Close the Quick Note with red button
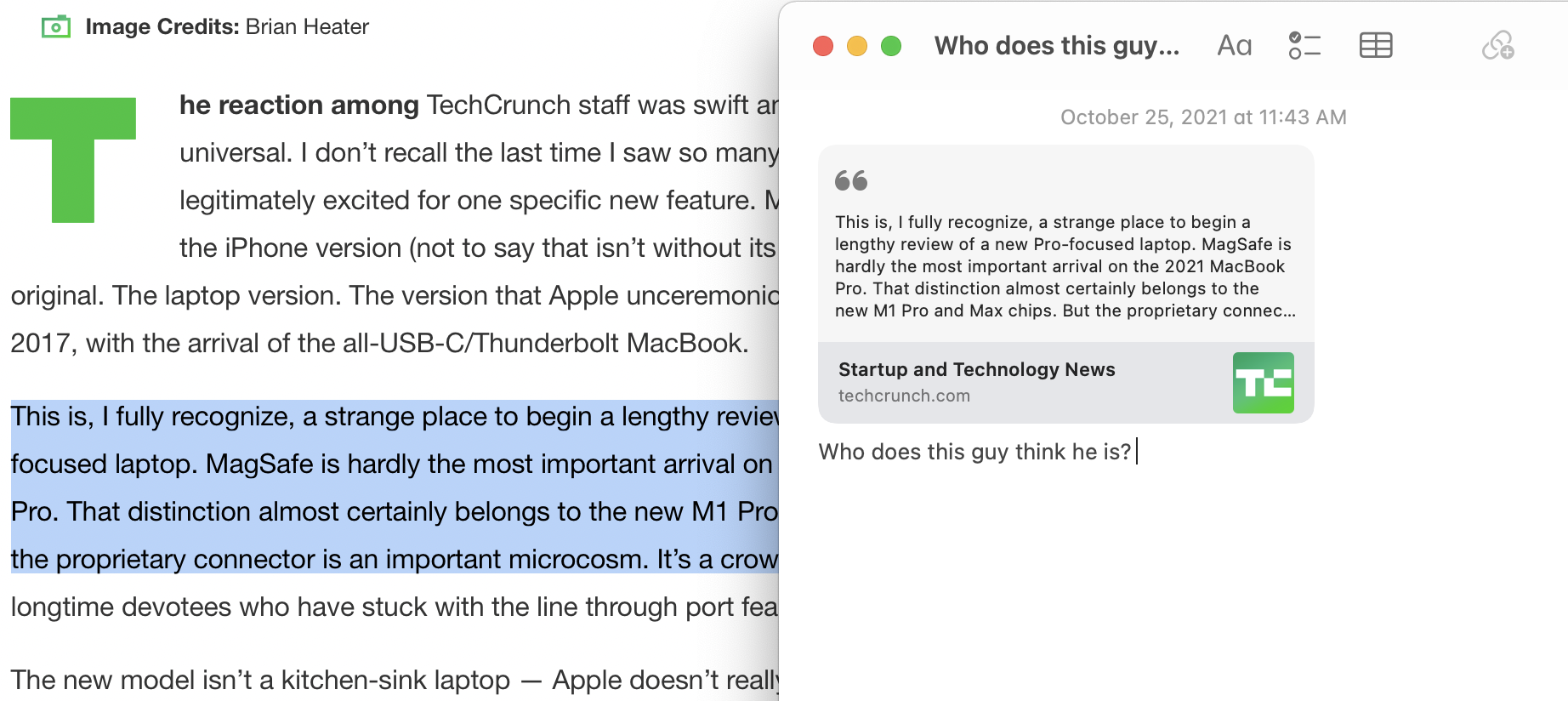Viewport: 1568px width, 701px height. point(823,46)
